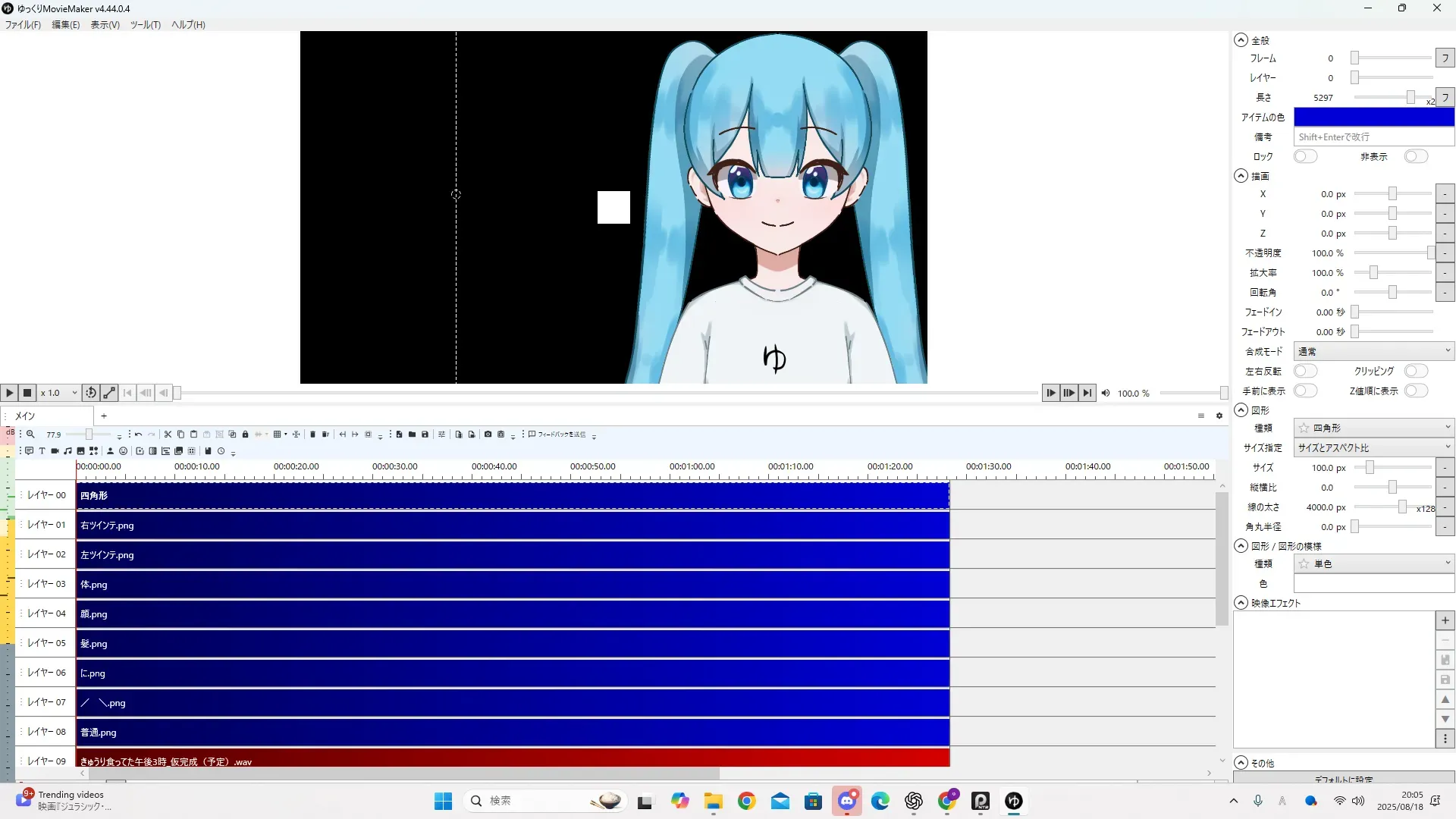Click the undo arrow icon
This screenshot has width=1456, height=819.
coord(138,435)
